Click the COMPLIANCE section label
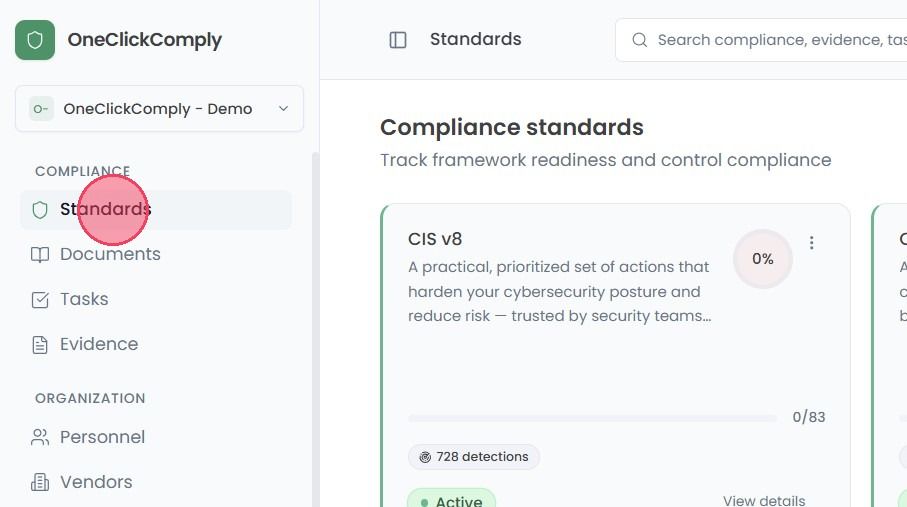The height and width of the screenshot is (507, 907). [x=83, y=171]
